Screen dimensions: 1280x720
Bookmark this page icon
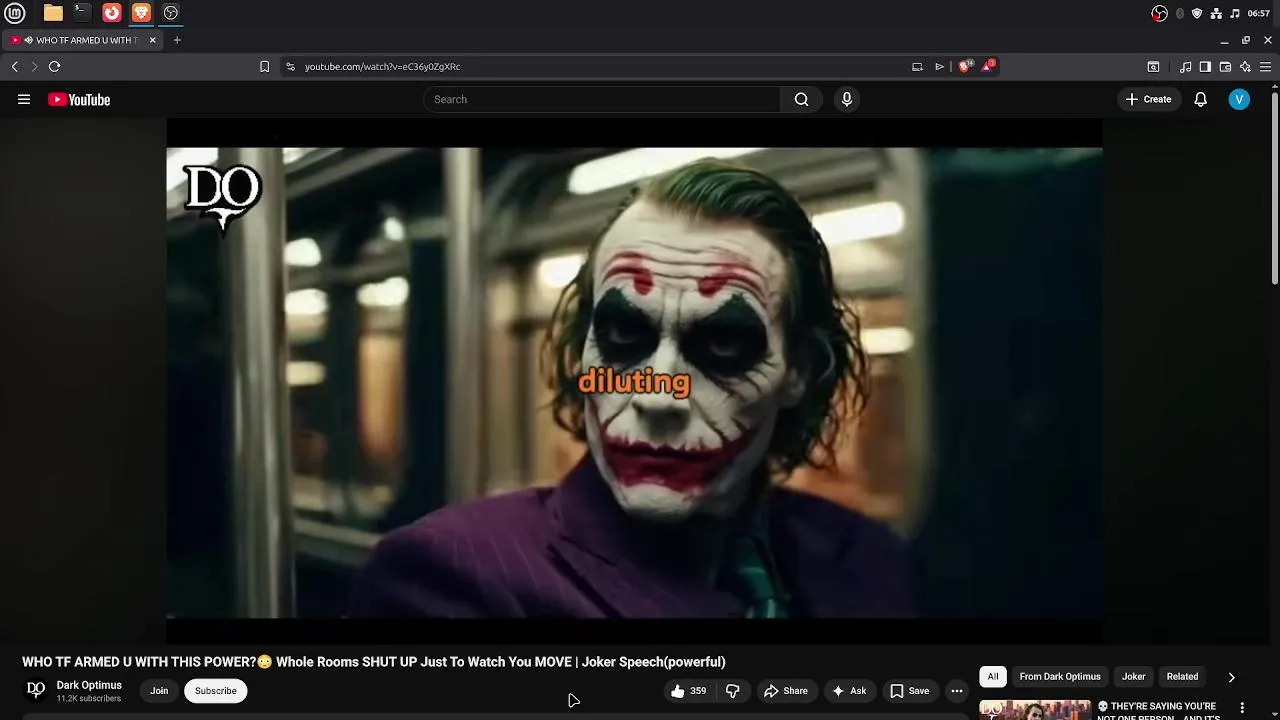pos(264,66)
